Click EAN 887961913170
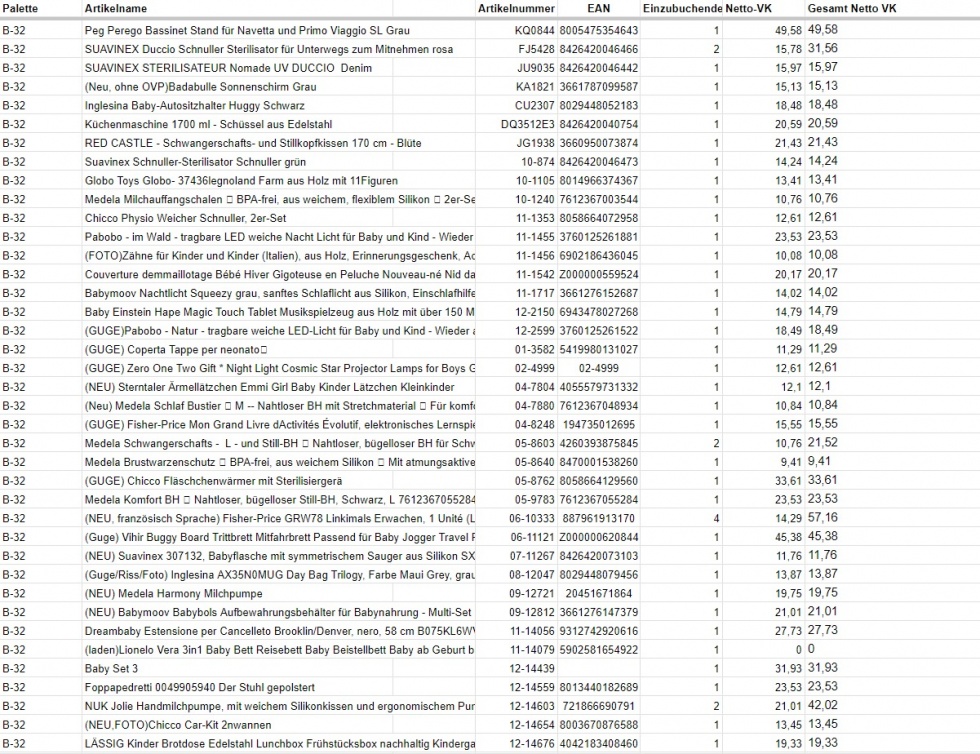 [599, 518]
